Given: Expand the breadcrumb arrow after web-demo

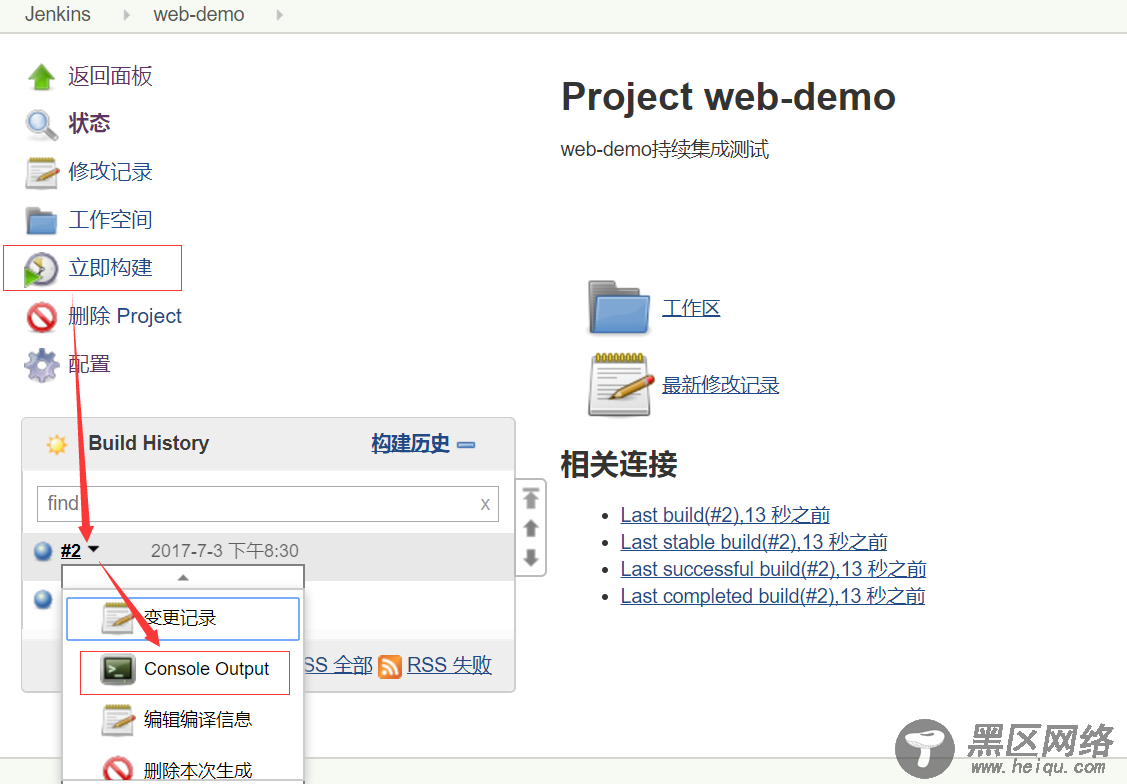Looking at the screenshot, I should tap(280, 14).
